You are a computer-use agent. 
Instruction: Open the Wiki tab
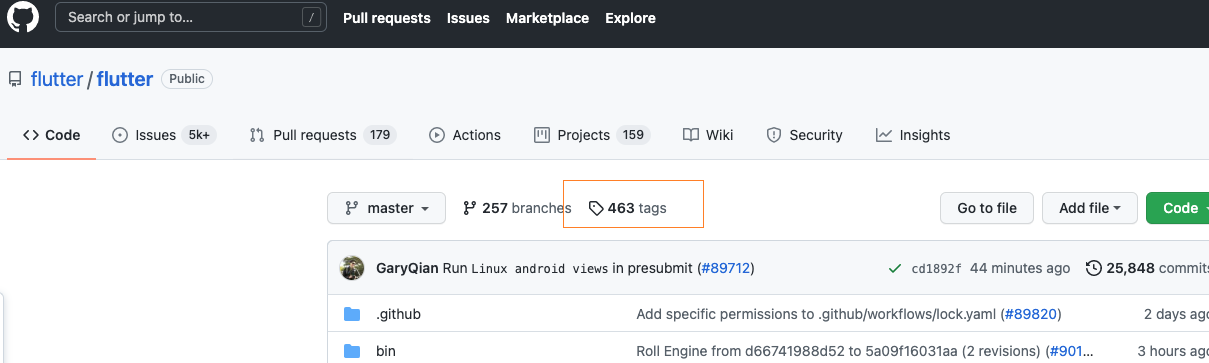pos(708,135)
